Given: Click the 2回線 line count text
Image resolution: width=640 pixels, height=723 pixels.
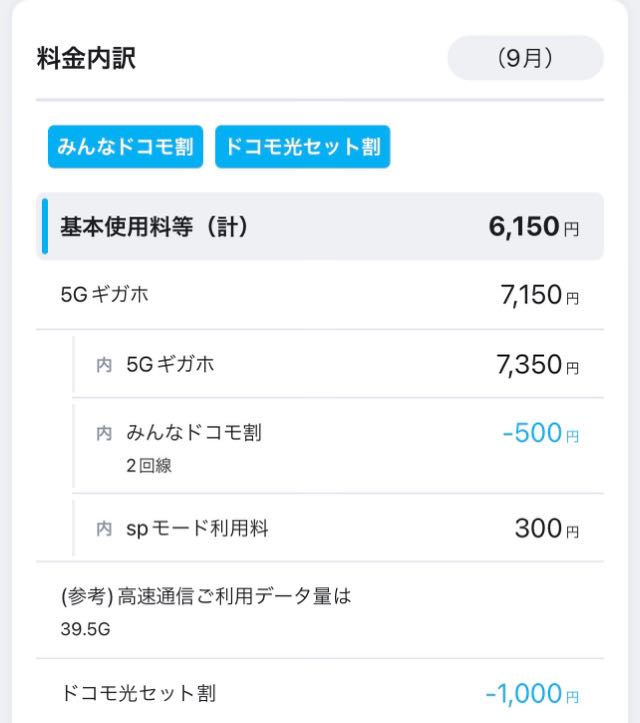Looking at the screenshot, I should tap(148, 465).
